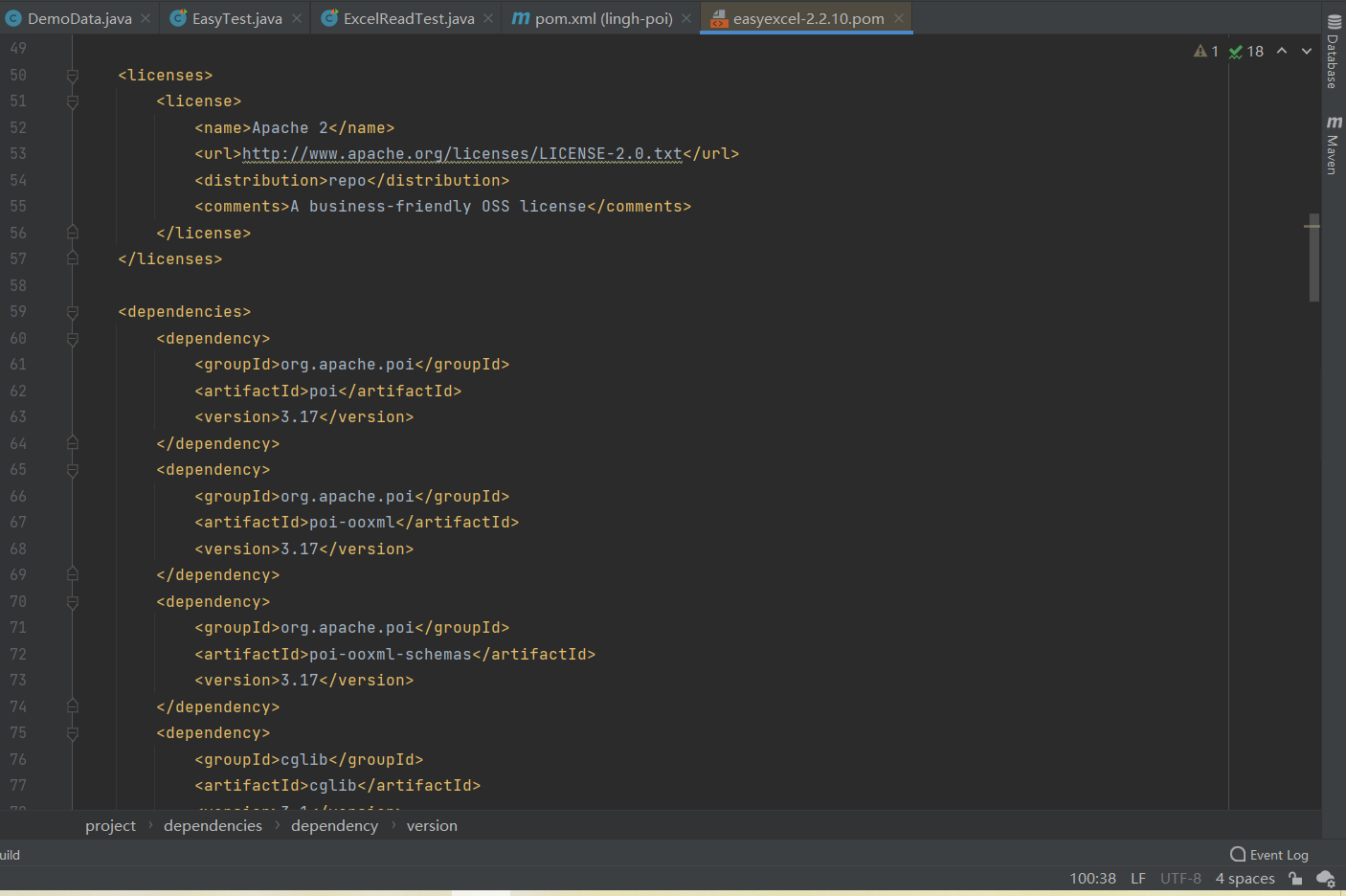Collapse the dependency block at line 70
This screenshot has width=1346, height=896.
(x=72, y=602)
